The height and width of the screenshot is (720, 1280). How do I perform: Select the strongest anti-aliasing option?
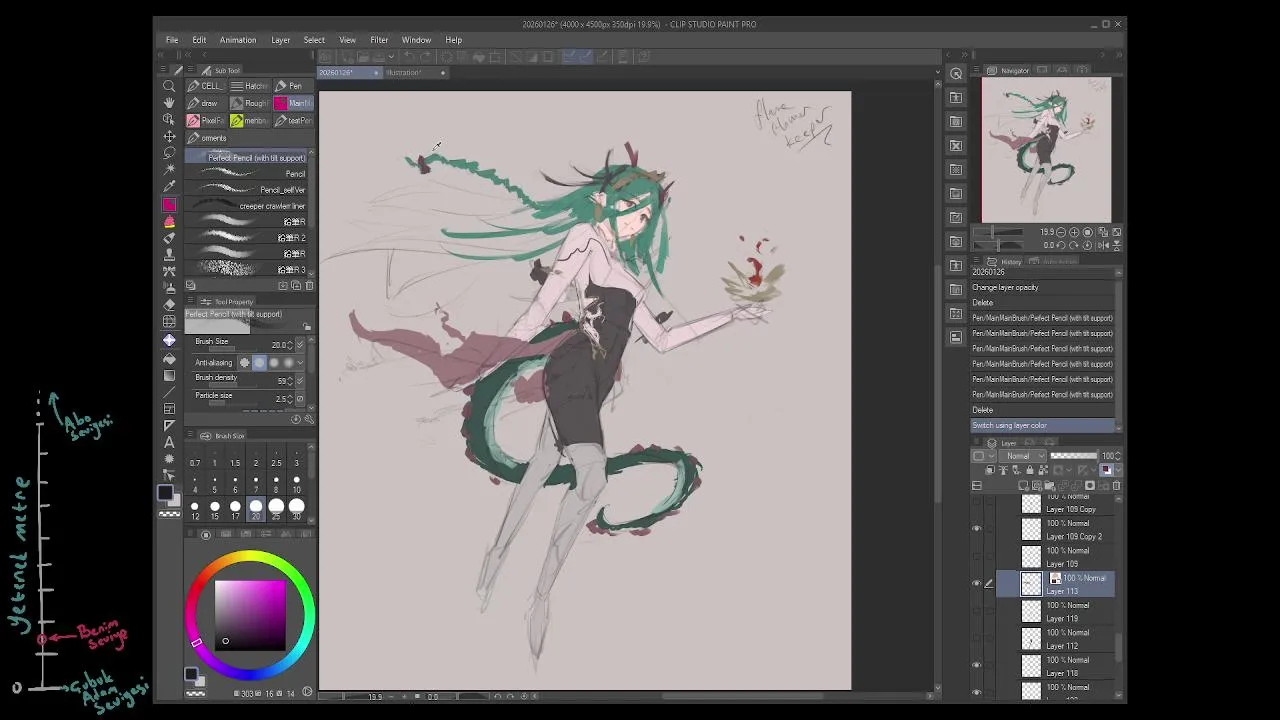point(288,363)
